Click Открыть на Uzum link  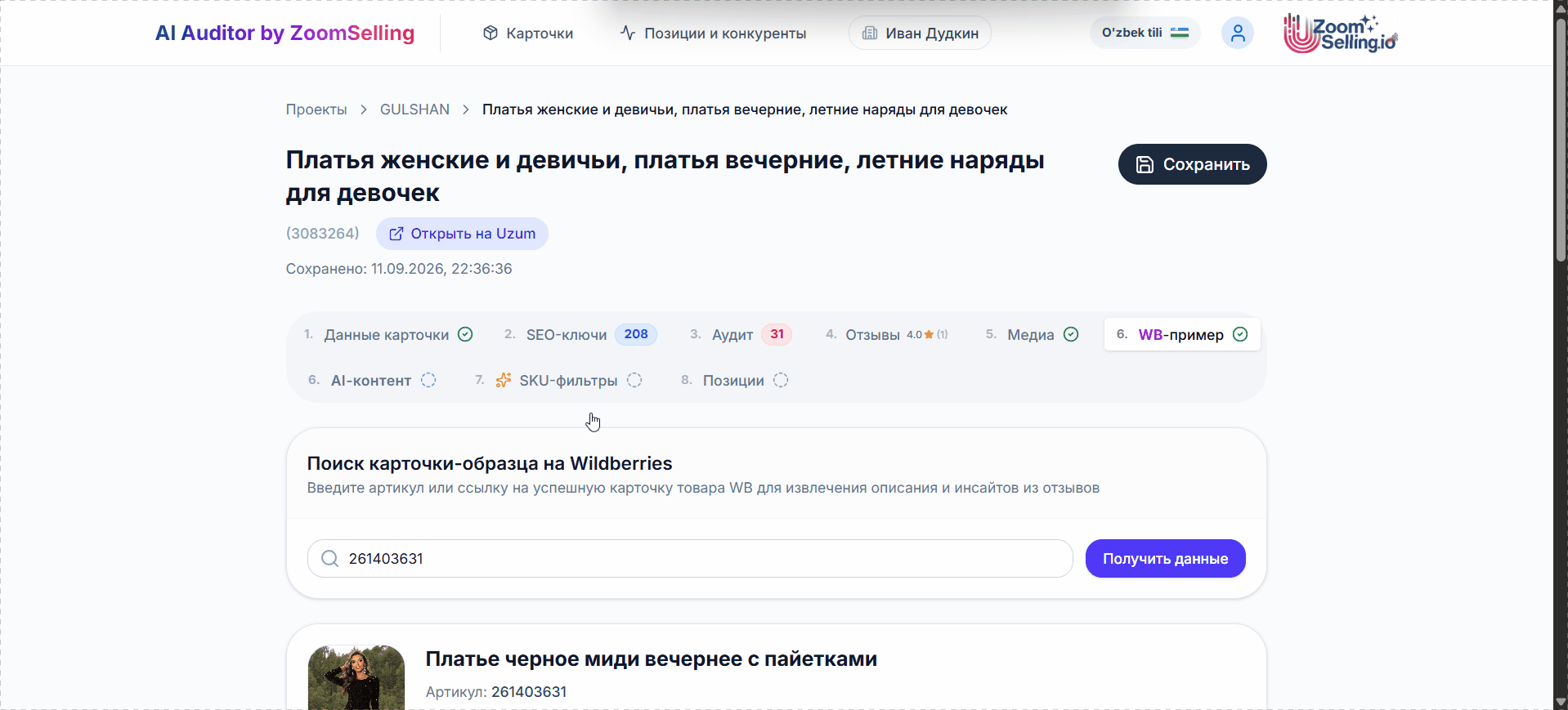pyautogui.click(x=462, y=234)
